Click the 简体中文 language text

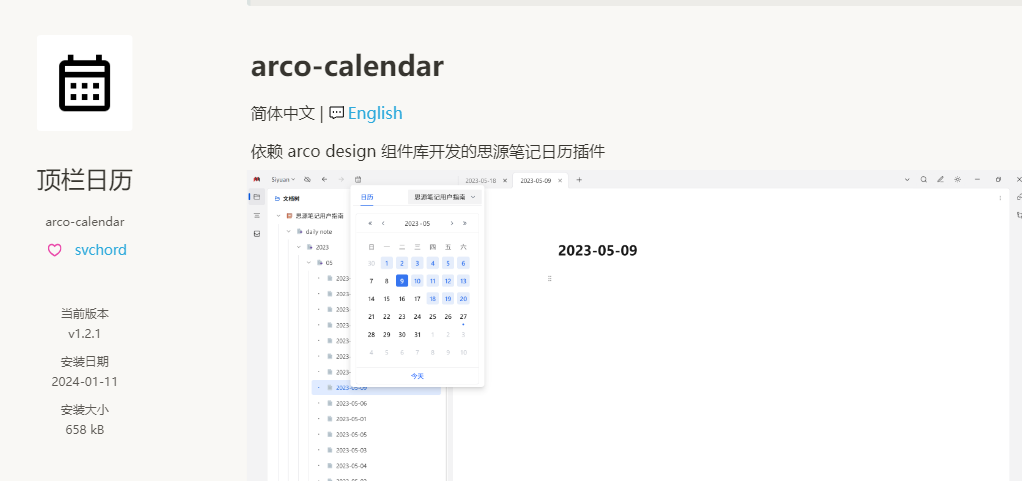[283, 113]
